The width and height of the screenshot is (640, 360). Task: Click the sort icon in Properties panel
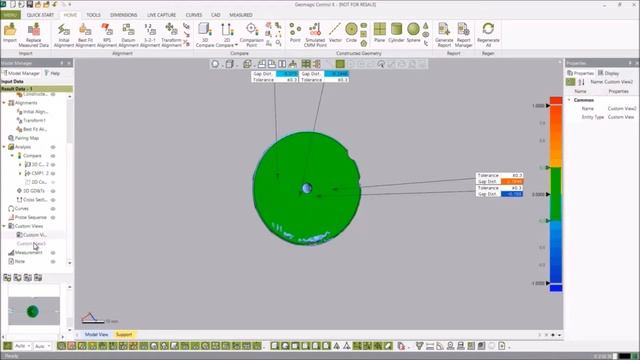pyautogui.click(x=581, y=82)
